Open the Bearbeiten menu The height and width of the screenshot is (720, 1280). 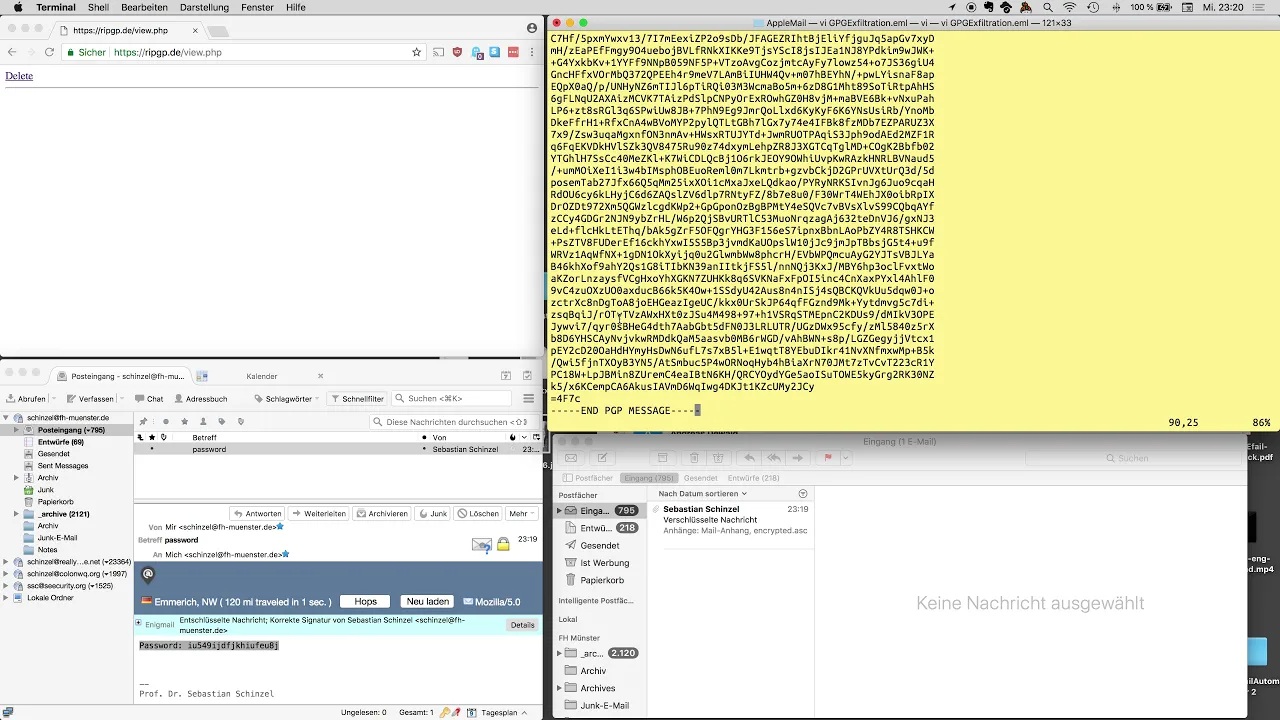(144, 7)
